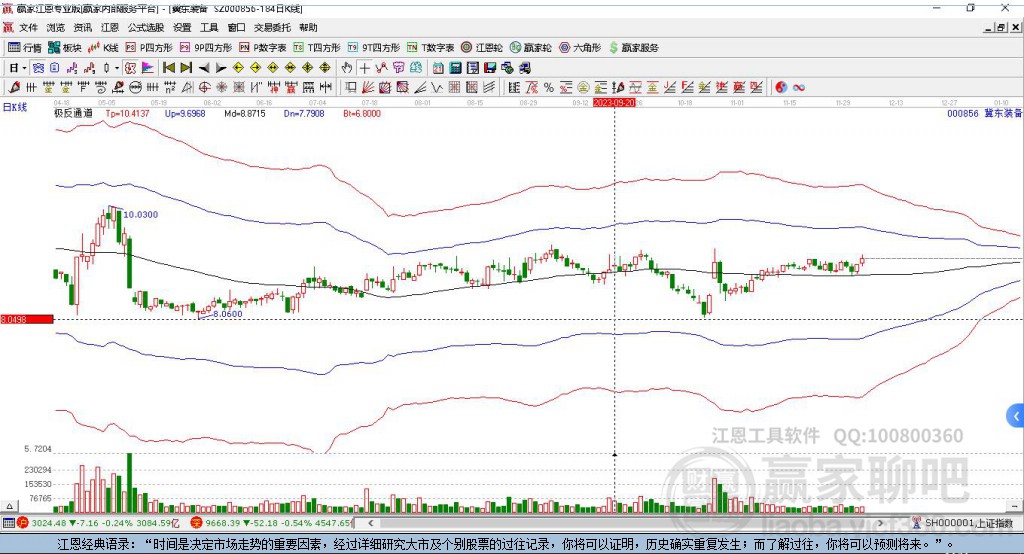Screen dimensions: 1024x554
Task: Click the red 8.0498 price marker
Action: click(x=27, y=319)
